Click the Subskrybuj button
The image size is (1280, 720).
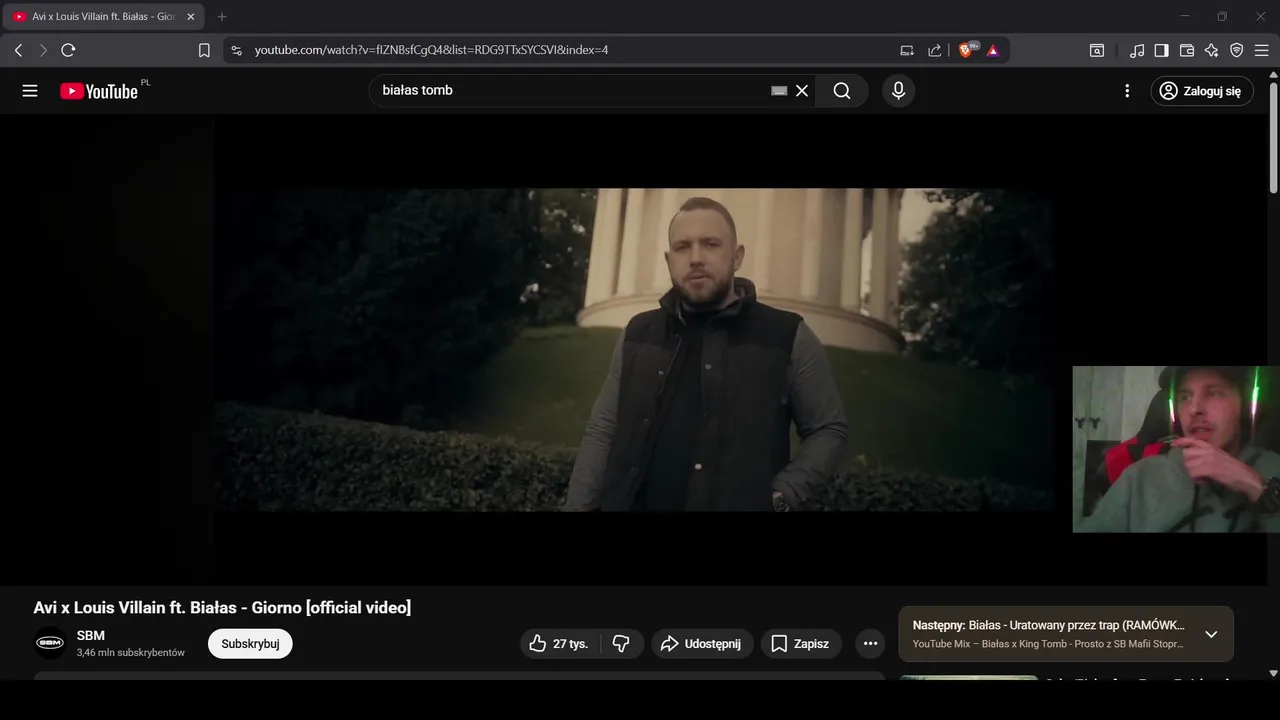[250, 644]
